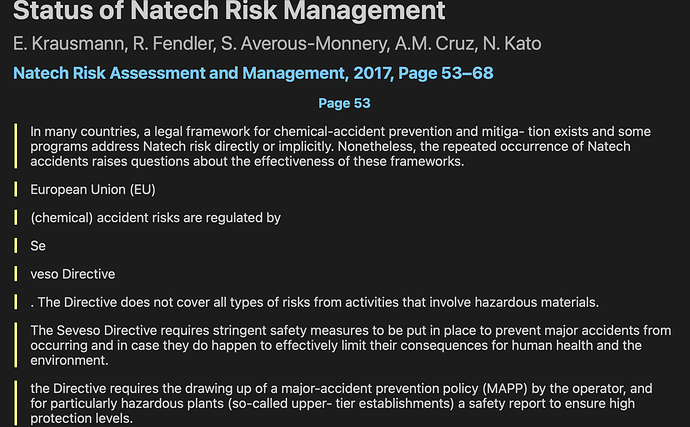Click yellow bar next to European Union (EU)

pos(16,189)
